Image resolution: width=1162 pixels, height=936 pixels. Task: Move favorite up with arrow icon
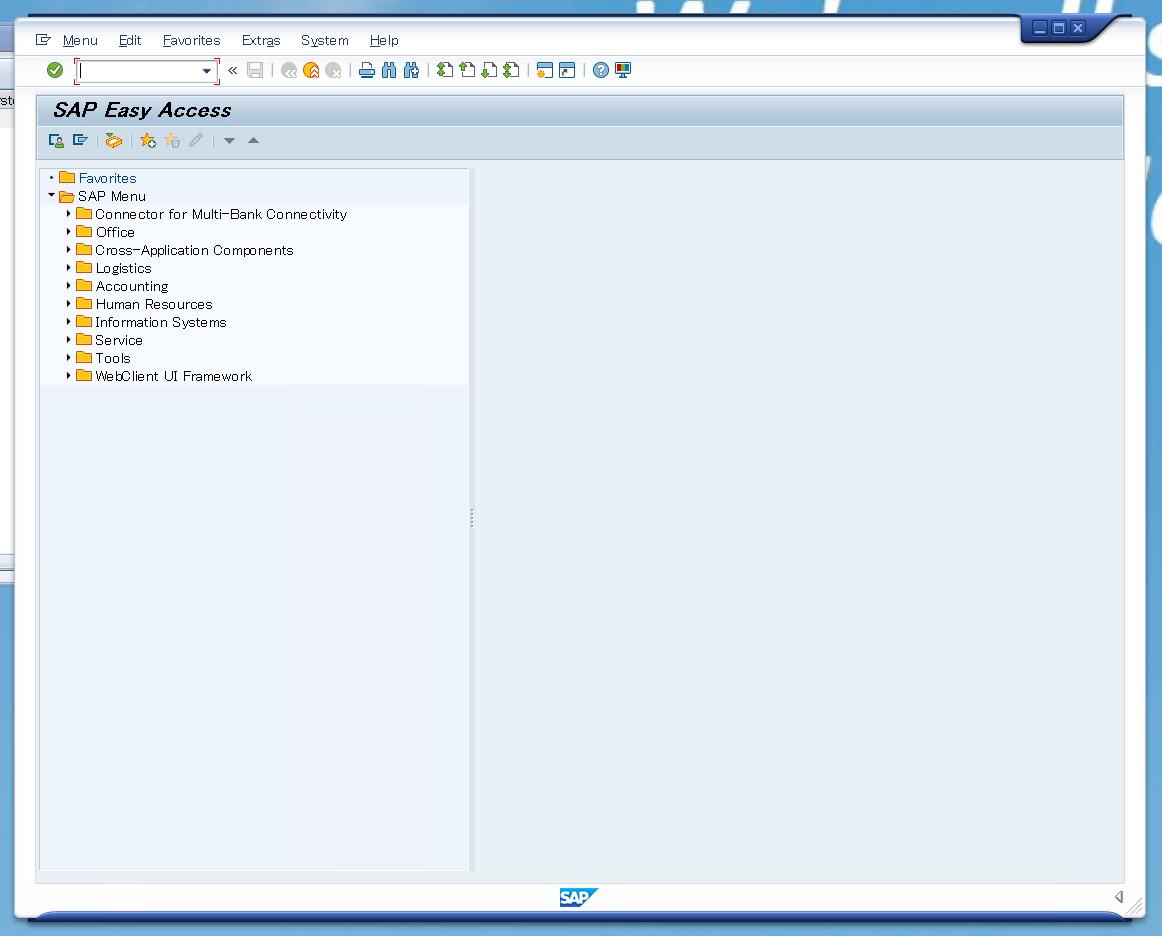253,141
